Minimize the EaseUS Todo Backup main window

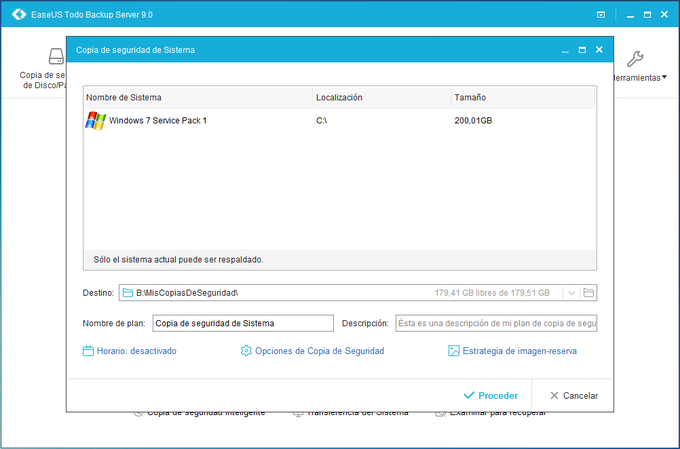tap(630, 15)
